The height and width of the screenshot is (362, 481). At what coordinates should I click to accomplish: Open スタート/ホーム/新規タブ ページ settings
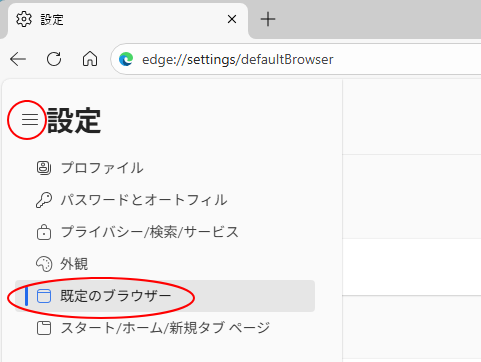[165, 328]
